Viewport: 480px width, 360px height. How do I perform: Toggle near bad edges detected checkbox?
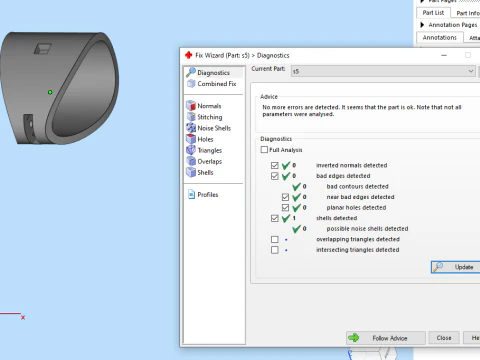(x=285, y=197)
